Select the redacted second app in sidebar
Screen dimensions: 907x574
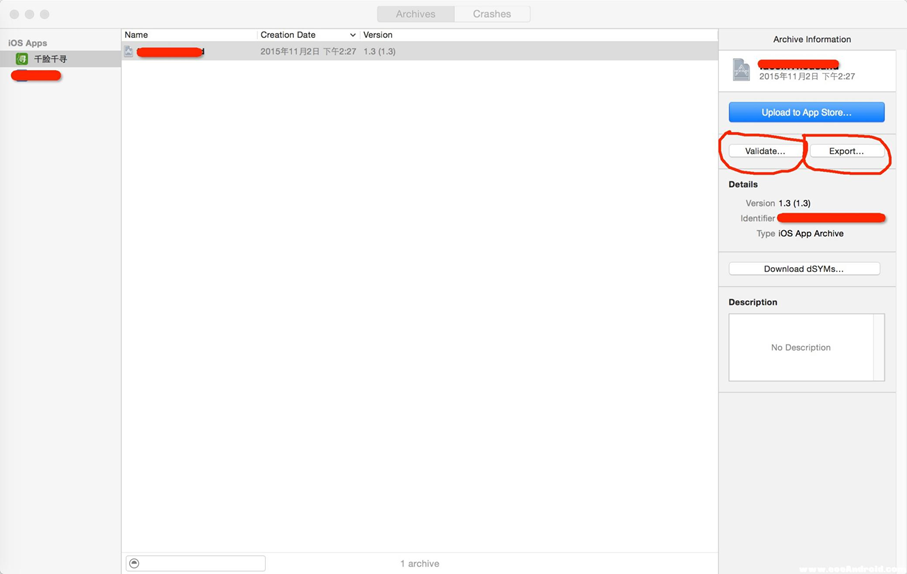(37, 76)
